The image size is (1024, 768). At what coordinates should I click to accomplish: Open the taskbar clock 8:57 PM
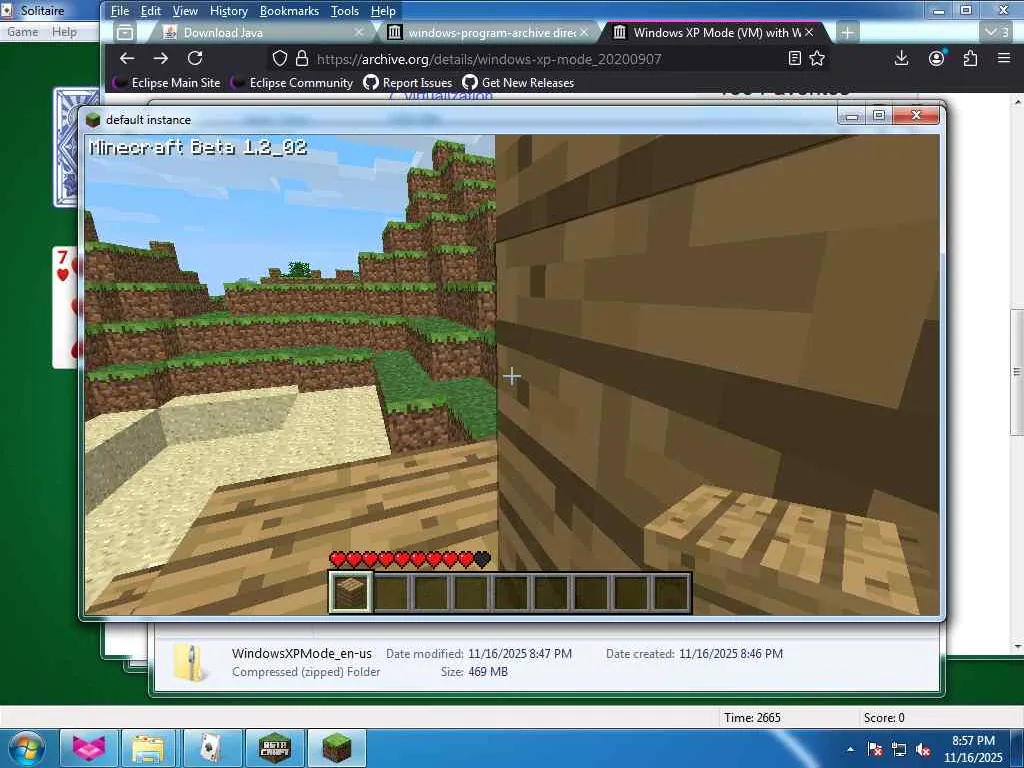click(x=973, y=748)
